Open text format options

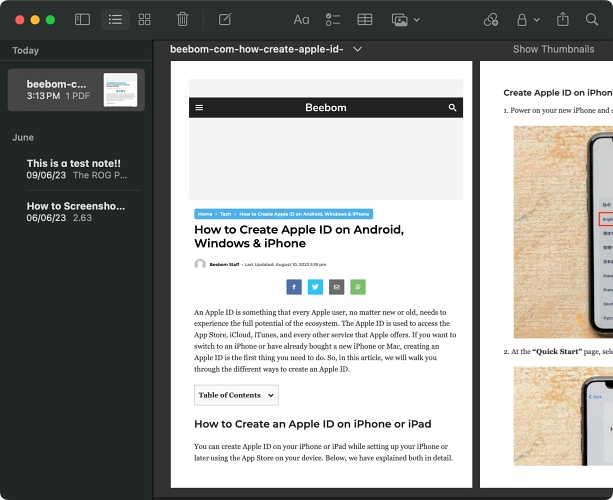[301, 20]
